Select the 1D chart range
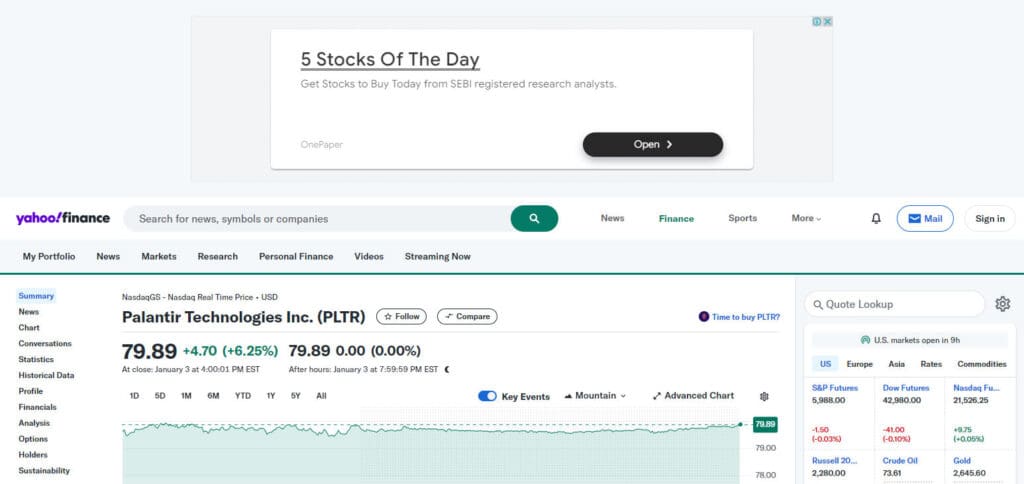This screenshot has height=484, width=1024. [134, 396]
